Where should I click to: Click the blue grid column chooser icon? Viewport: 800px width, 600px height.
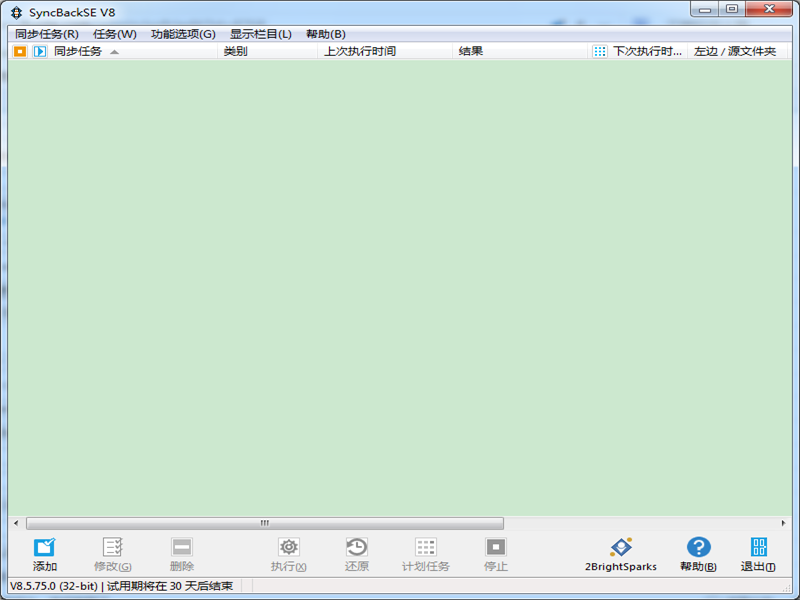coord(599,51)
